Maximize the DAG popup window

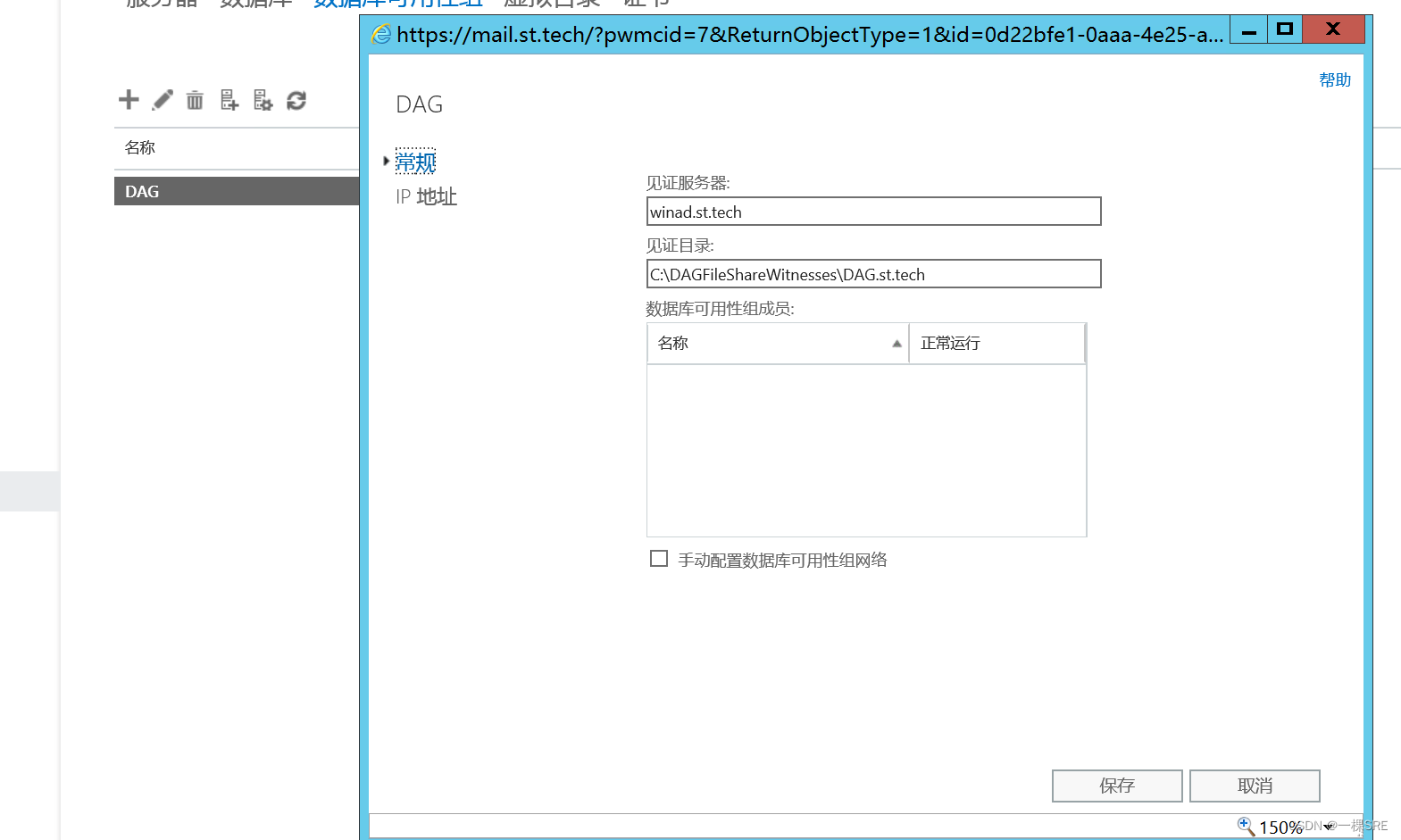(x=1285, y=29)
